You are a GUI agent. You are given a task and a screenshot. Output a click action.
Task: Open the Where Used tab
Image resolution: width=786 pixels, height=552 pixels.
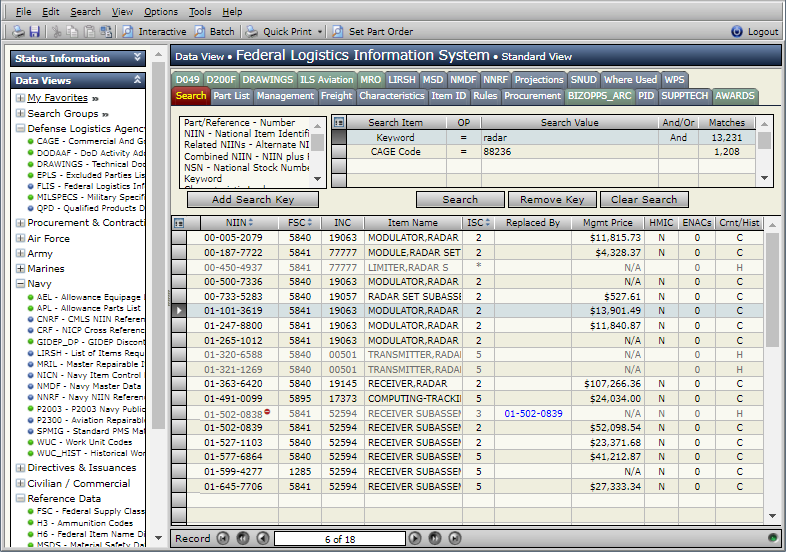coord(630,80)
